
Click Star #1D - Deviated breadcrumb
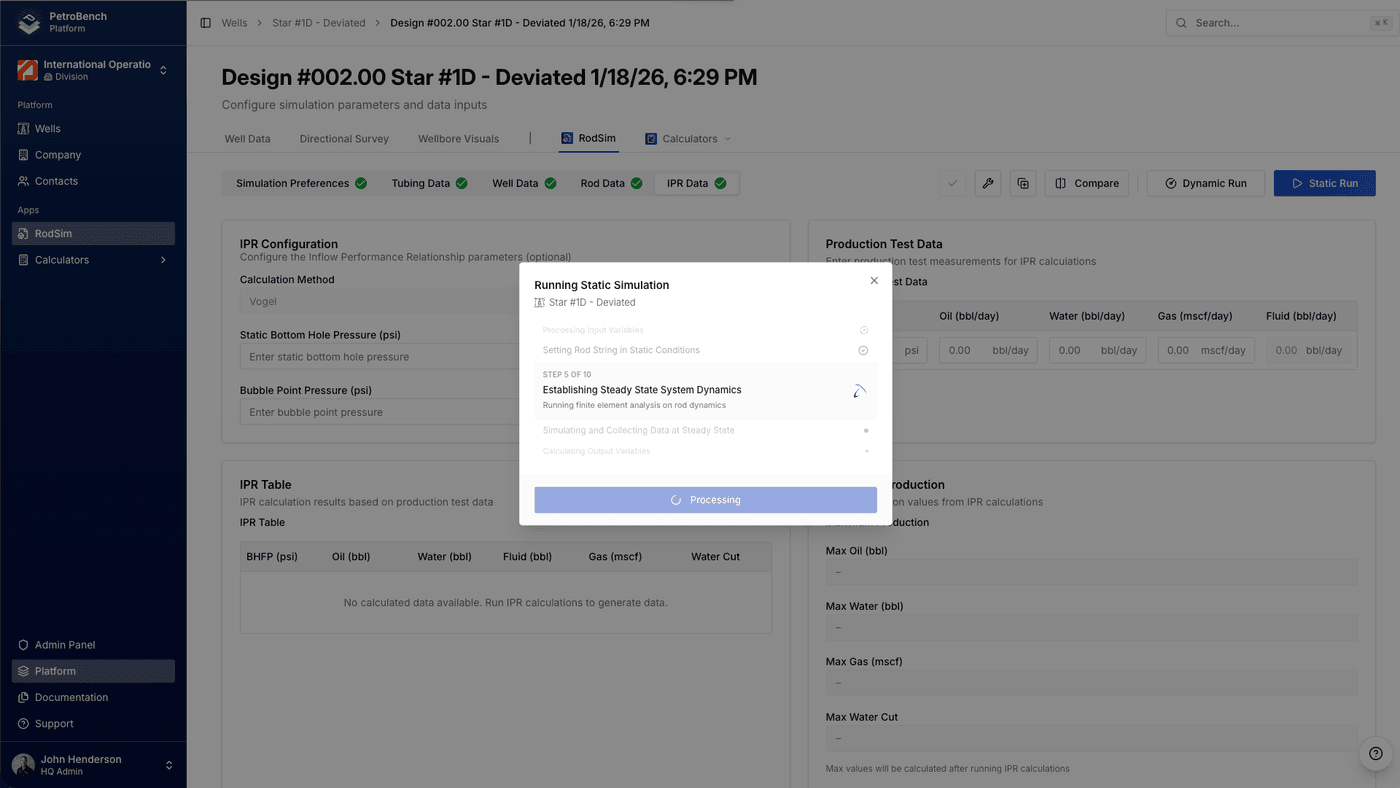coord(318,23)
